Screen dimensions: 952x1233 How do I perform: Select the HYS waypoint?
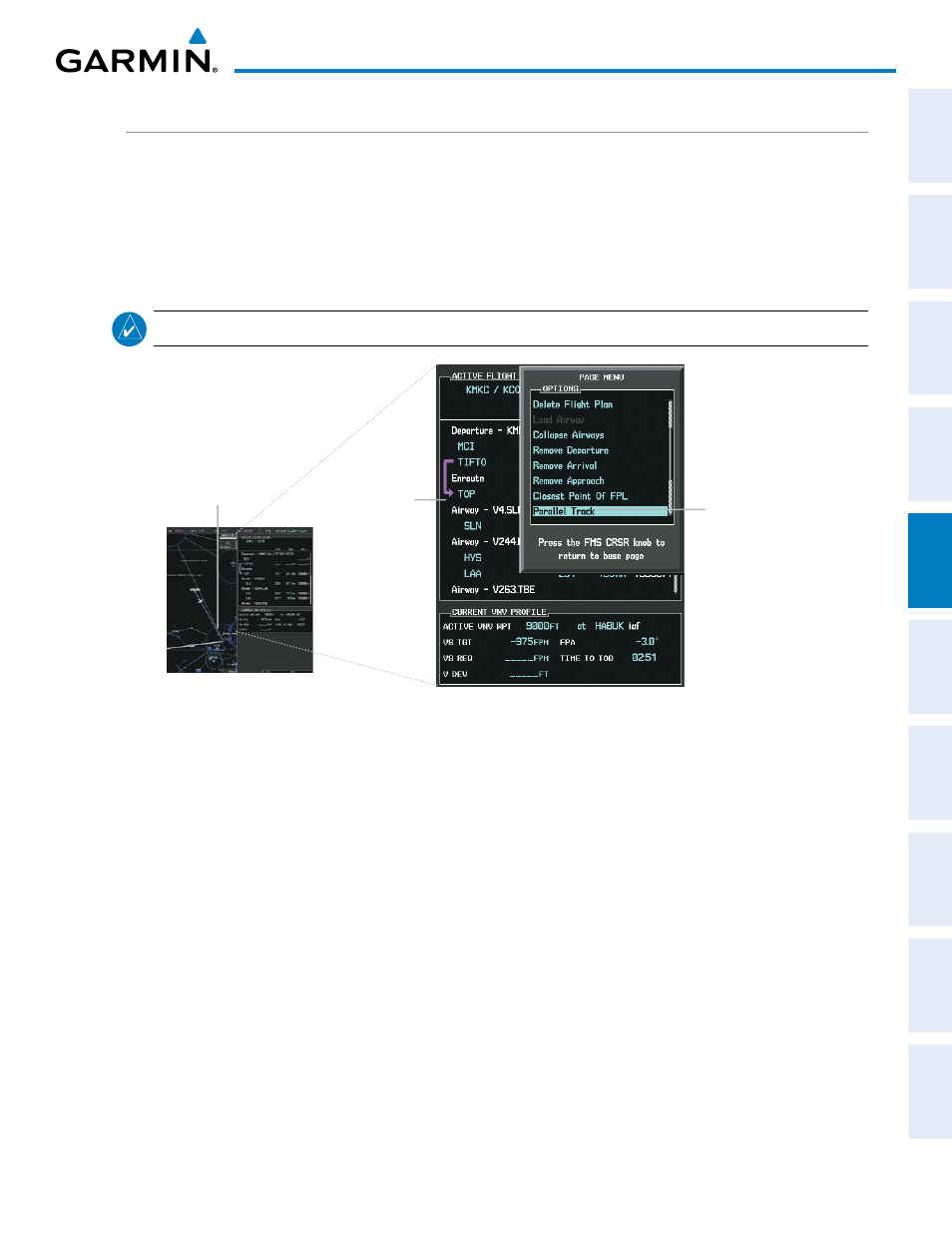[473, 558]
